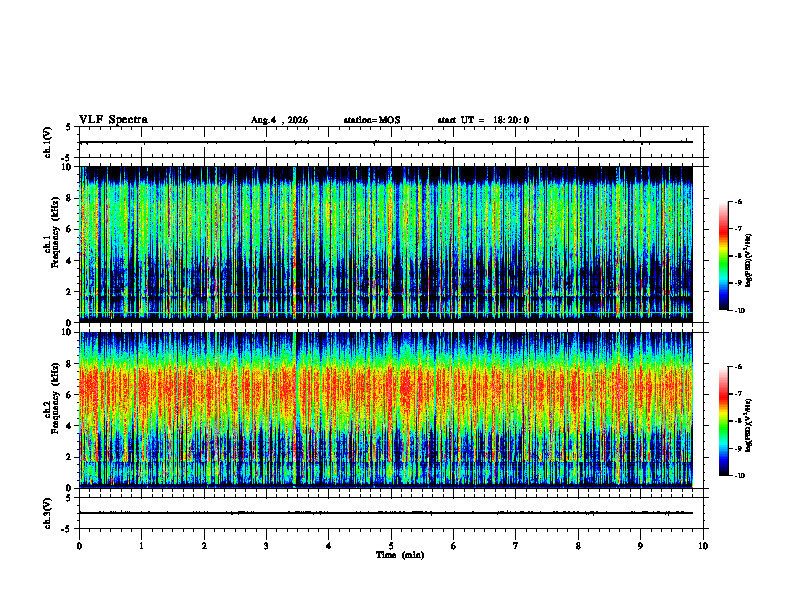Screen dimensions: 792x612
Task: Click the "start UT = 18:20:0" text
Action: (x=483, y=120)
